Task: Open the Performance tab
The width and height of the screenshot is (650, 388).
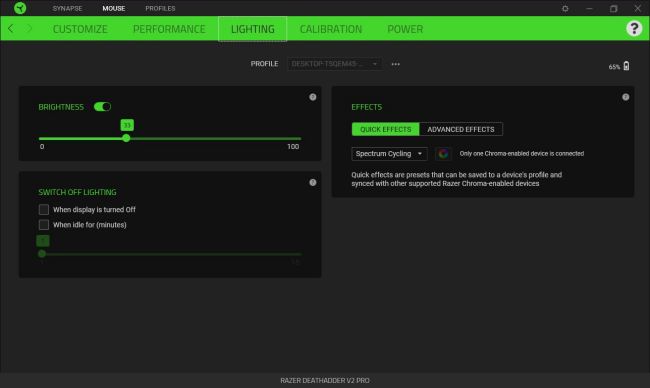Action: [x=169, y=29]
